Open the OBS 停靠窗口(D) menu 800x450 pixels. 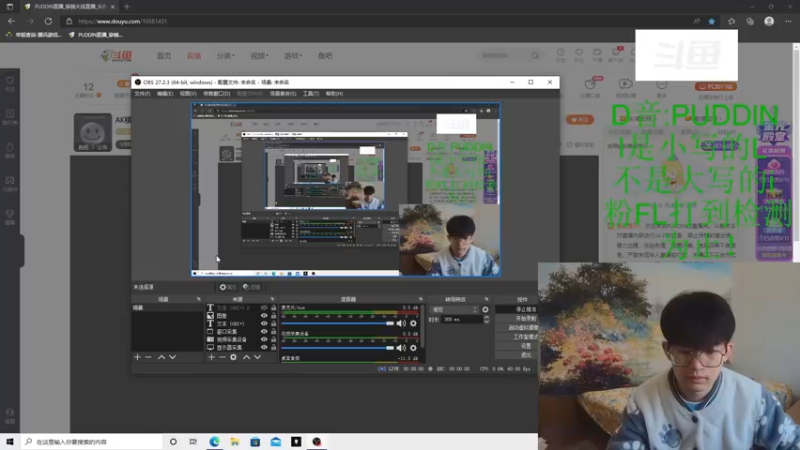(x=216, y=94)
